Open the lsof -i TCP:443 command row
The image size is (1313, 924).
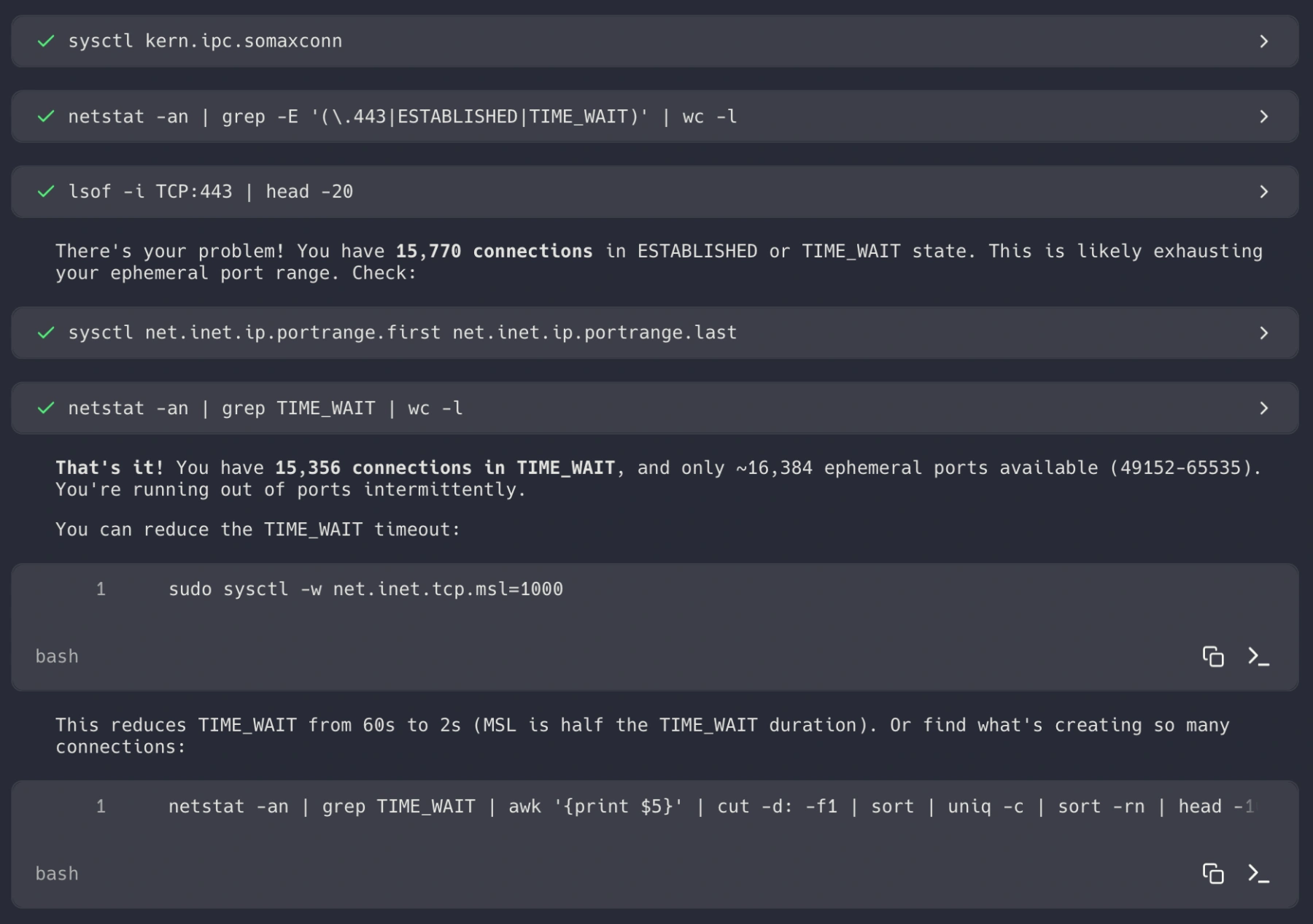211,192
